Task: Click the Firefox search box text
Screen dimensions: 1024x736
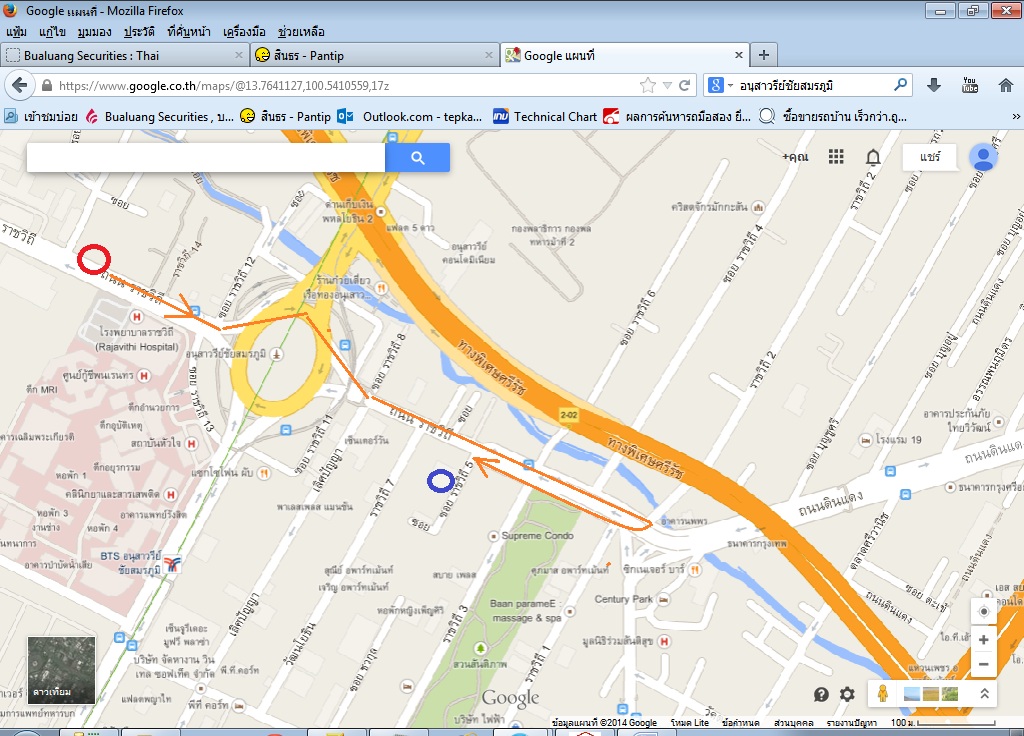Action: click(786, 86)
